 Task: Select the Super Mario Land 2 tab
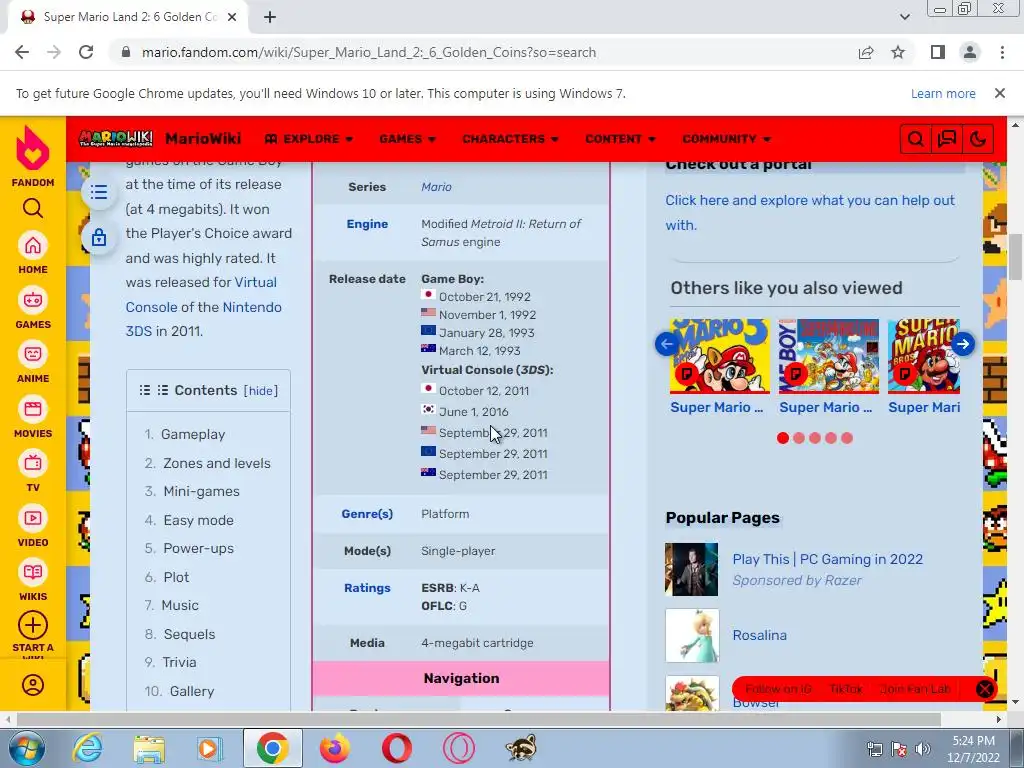(129, 17)
